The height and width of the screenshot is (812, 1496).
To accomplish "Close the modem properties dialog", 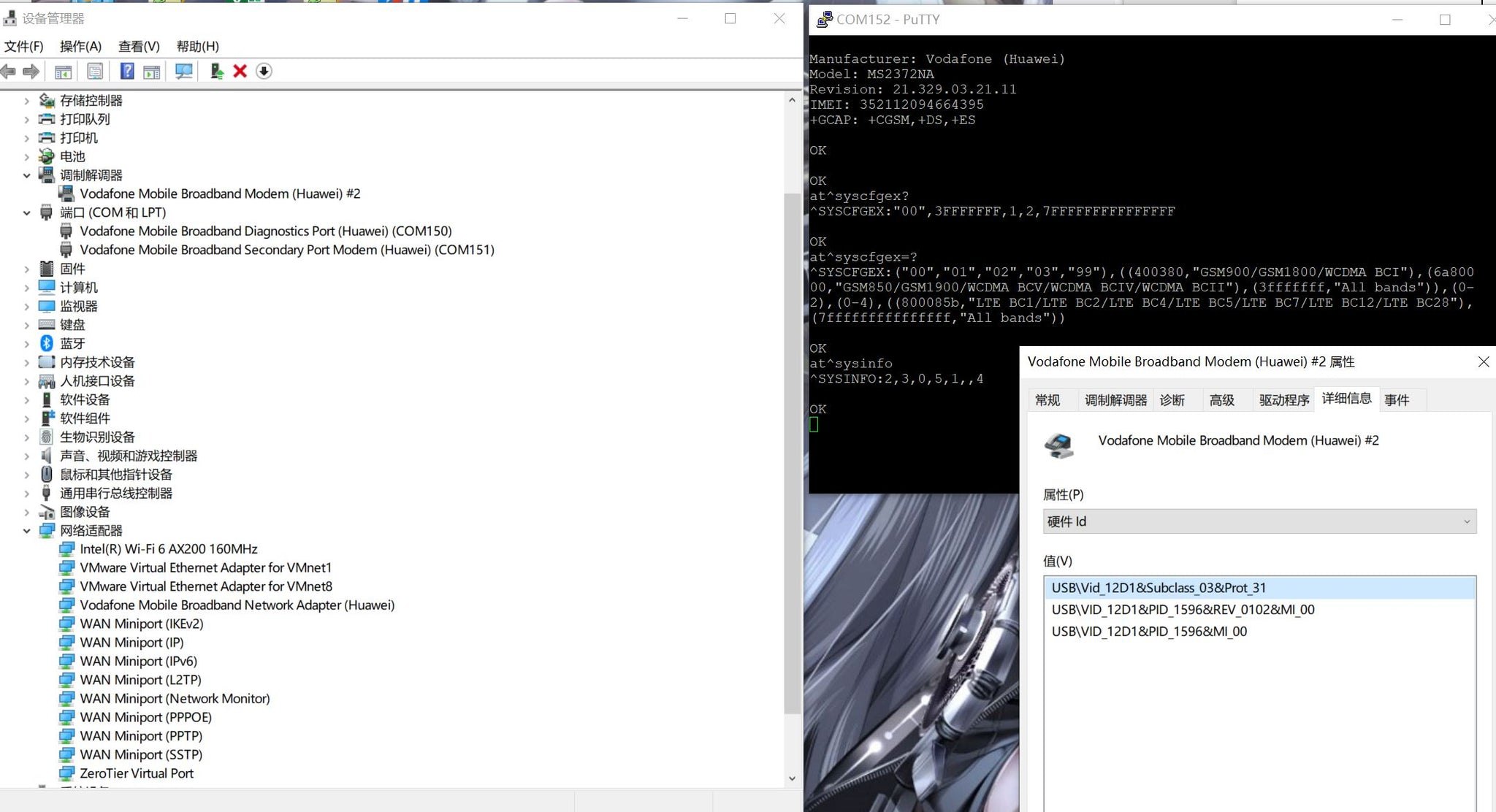I will point(1483,361).
